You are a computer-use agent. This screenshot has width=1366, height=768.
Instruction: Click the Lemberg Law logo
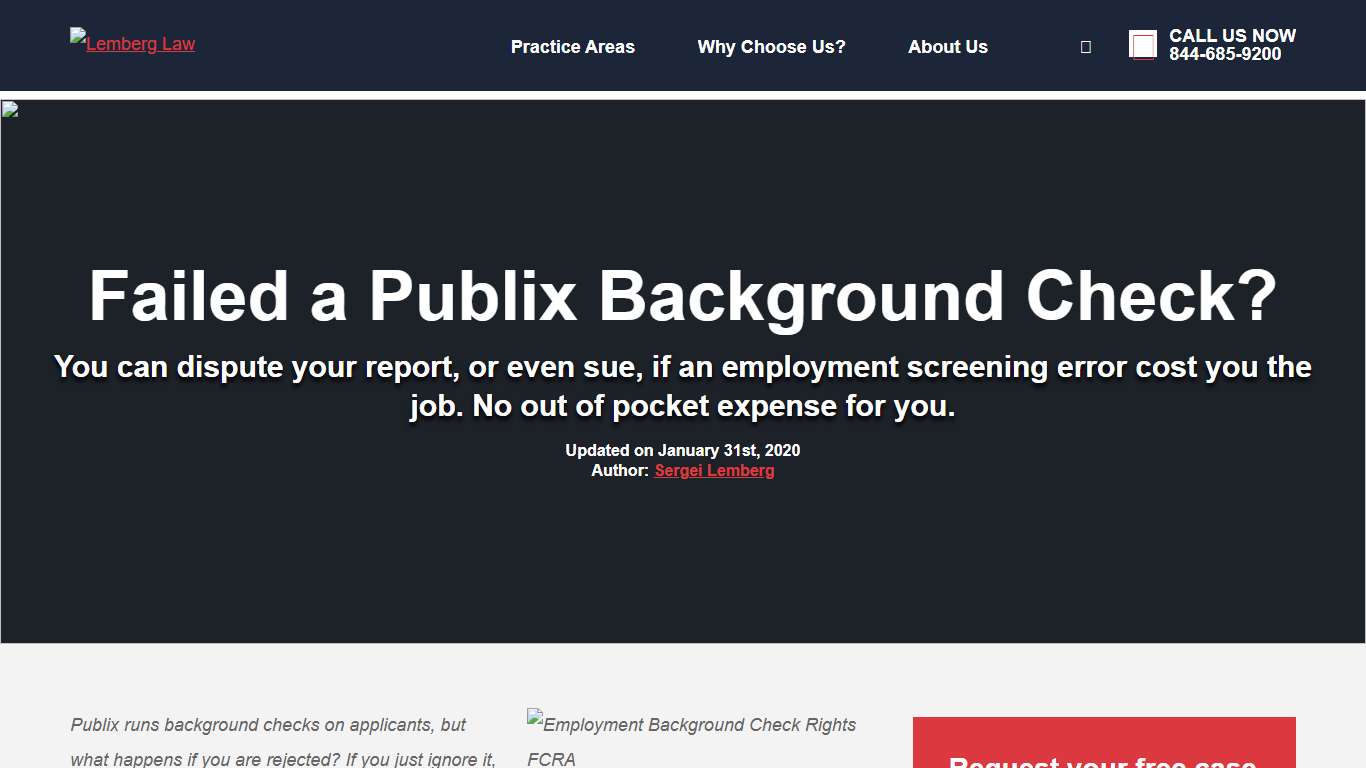tap(131, 43)
